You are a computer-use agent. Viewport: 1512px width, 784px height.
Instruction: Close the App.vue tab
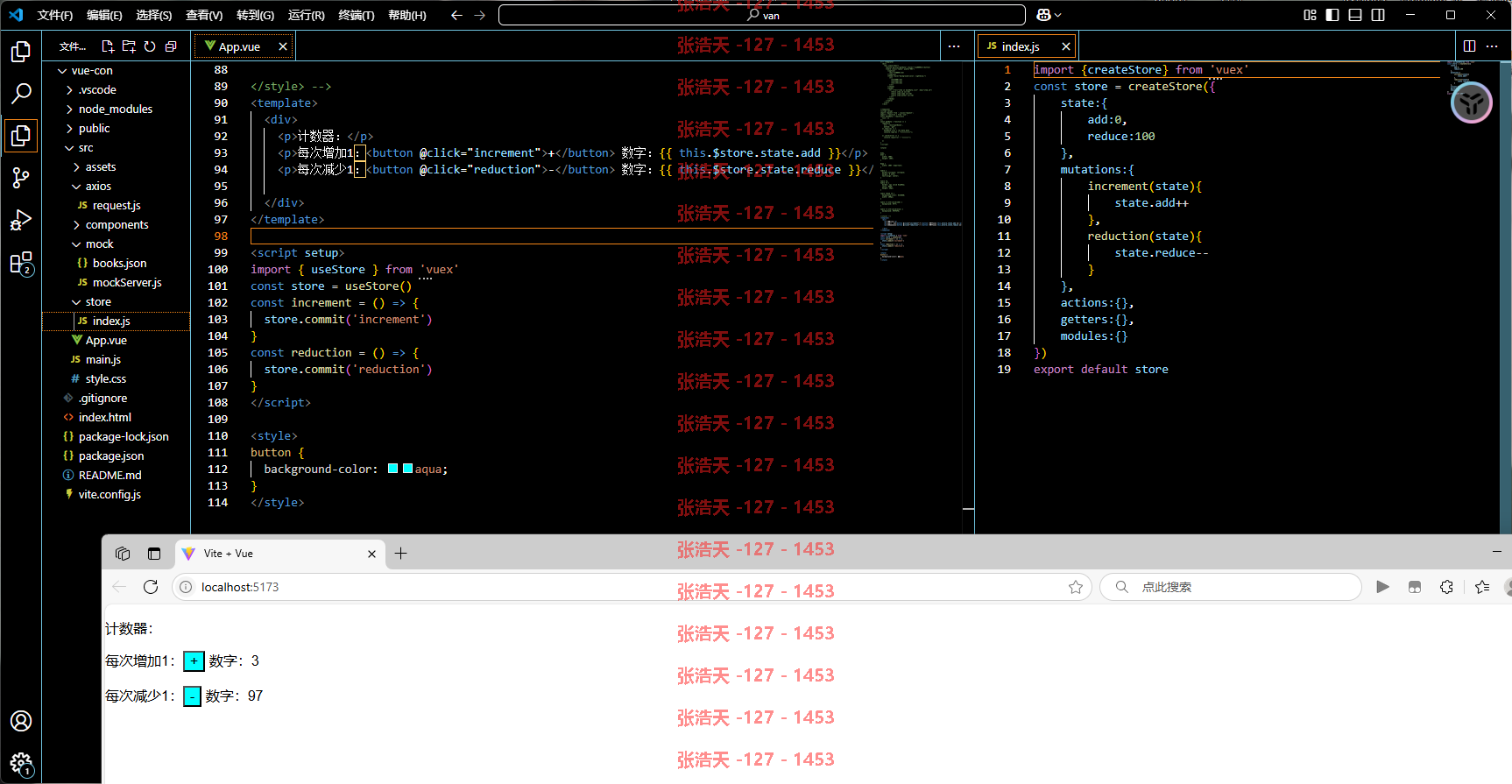[x=283, y=46]
